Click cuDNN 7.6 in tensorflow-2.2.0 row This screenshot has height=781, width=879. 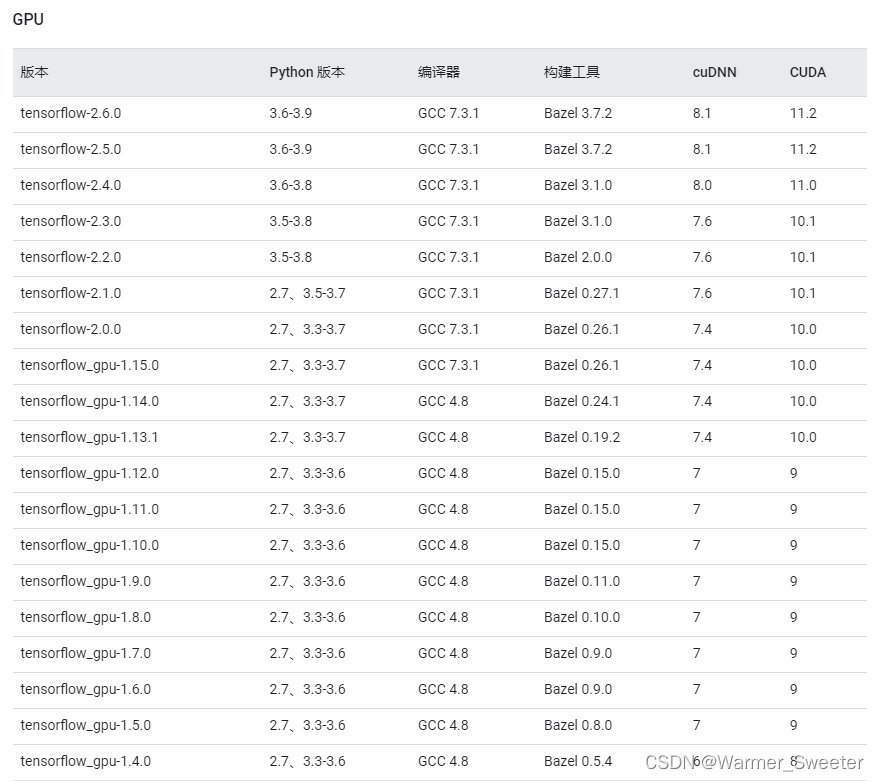click(x=702, y=257)
